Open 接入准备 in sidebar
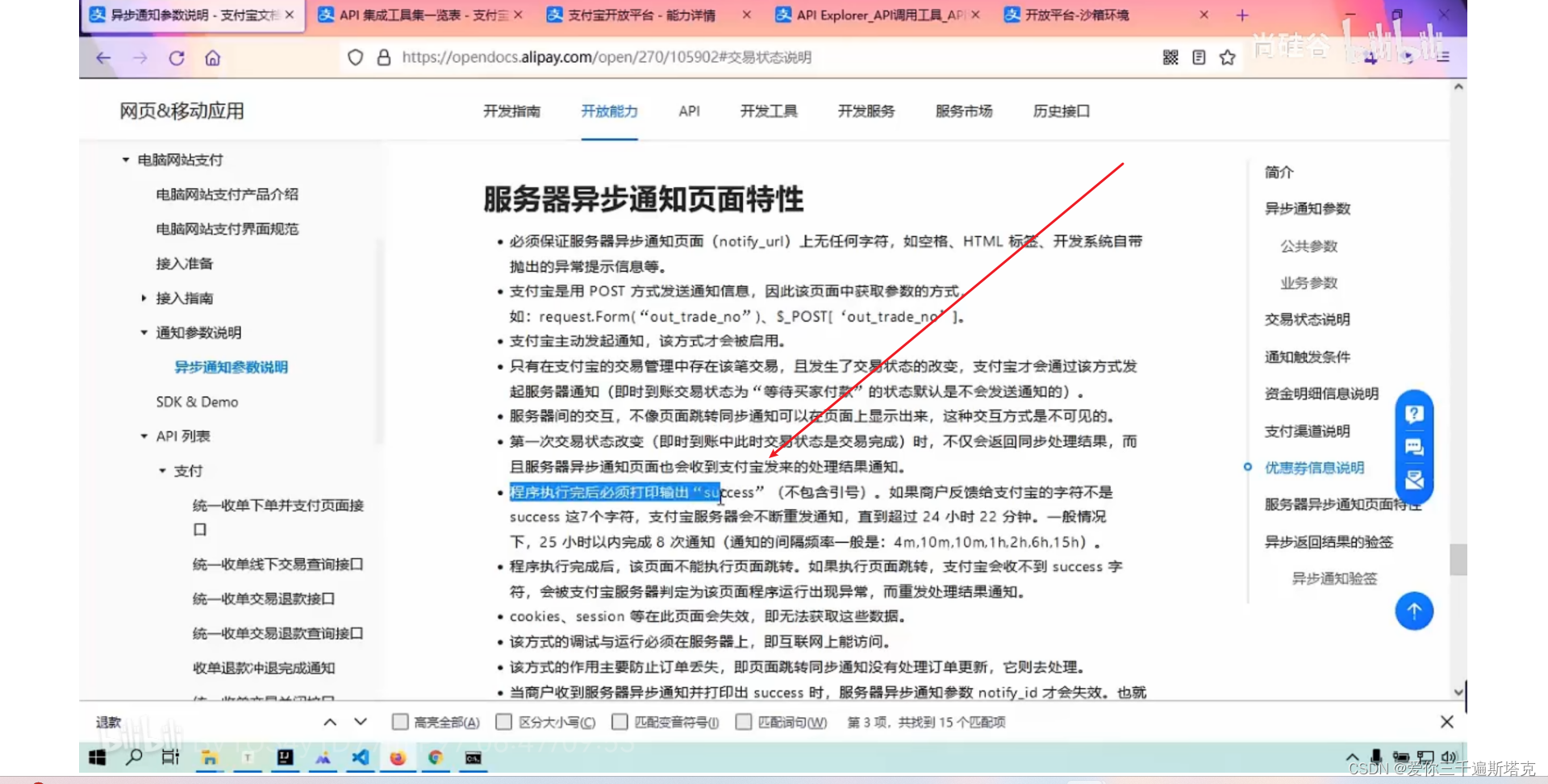This screenshot has height=784, width=1548. (185, 264)
